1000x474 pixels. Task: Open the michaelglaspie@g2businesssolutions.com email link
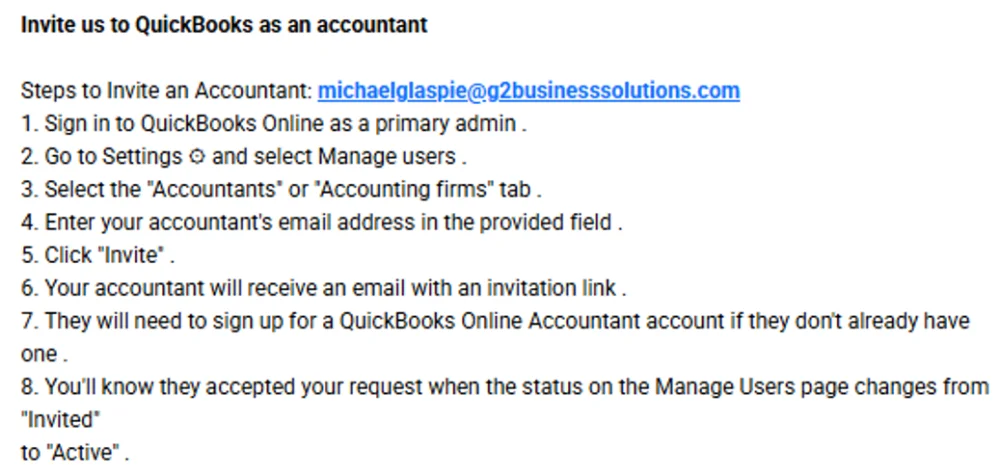tap(529, 91)
